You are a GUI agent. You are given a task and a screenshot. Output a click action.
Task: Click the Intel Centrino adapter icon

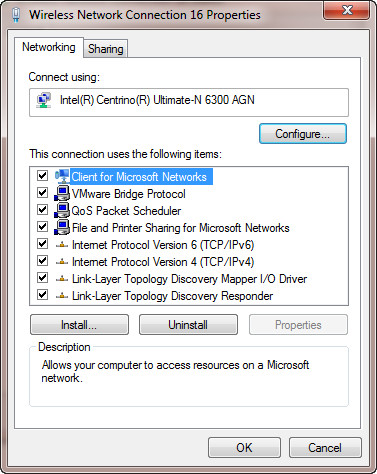(44, 100)
